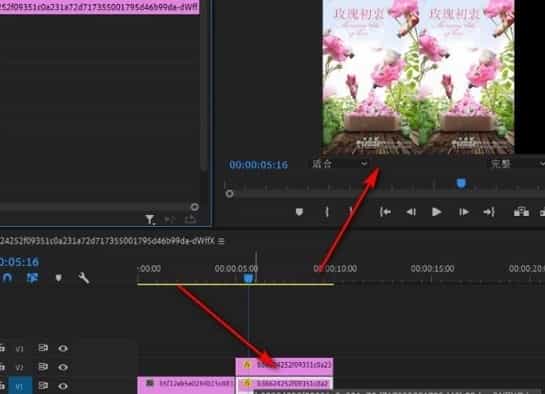The height and width of the screenshot is (394, 545).
Task: Click dimmed delete icon in Project panel footer
Action: click(x=190, y=219)
